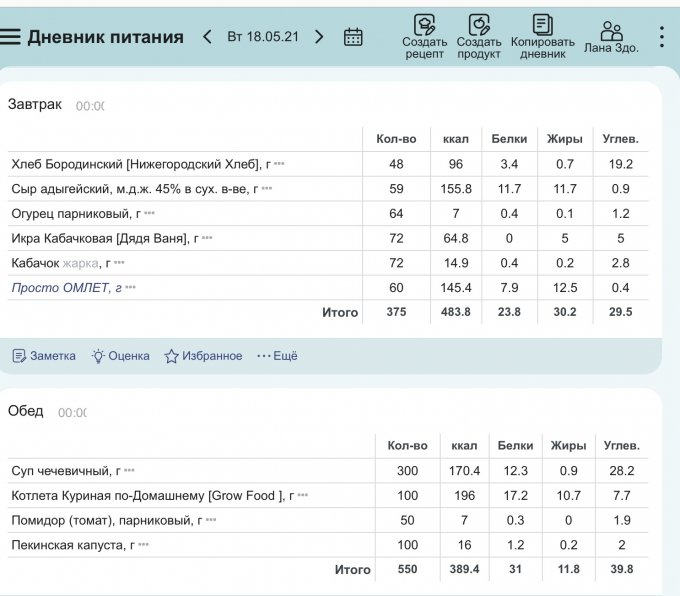Open the three-dot vertical overflow menu
This screenshot has width=680, height=596.
(x=661, y=37)
